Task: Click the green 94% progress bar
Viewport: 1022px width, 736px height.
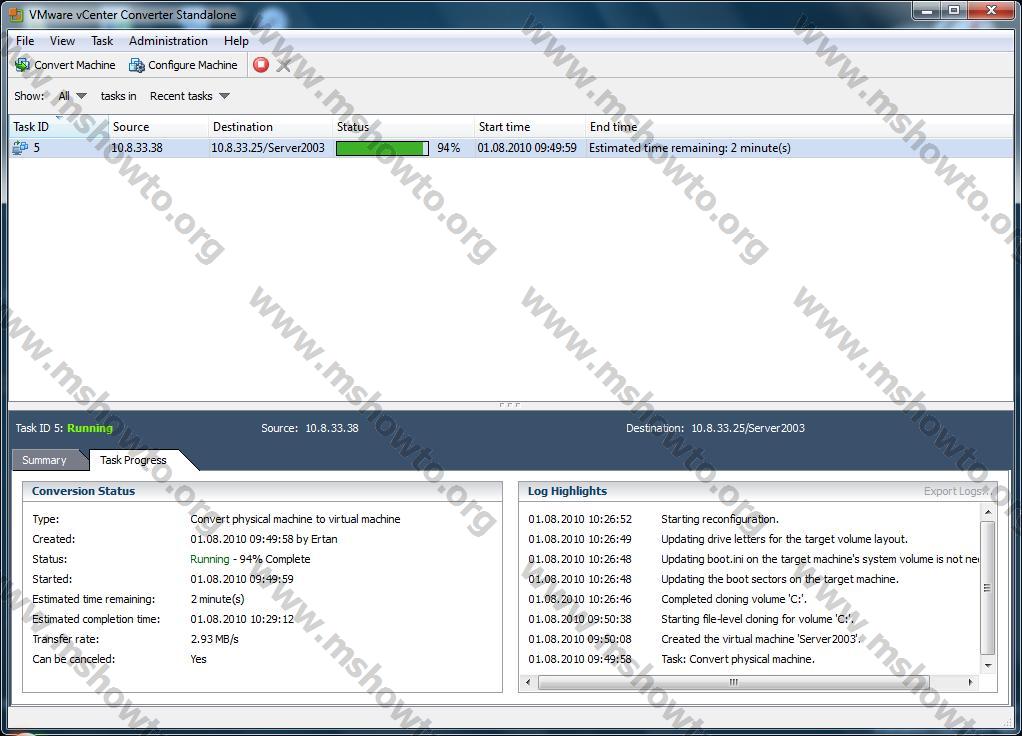Action: pyautogui.click(x=382, y=148)
